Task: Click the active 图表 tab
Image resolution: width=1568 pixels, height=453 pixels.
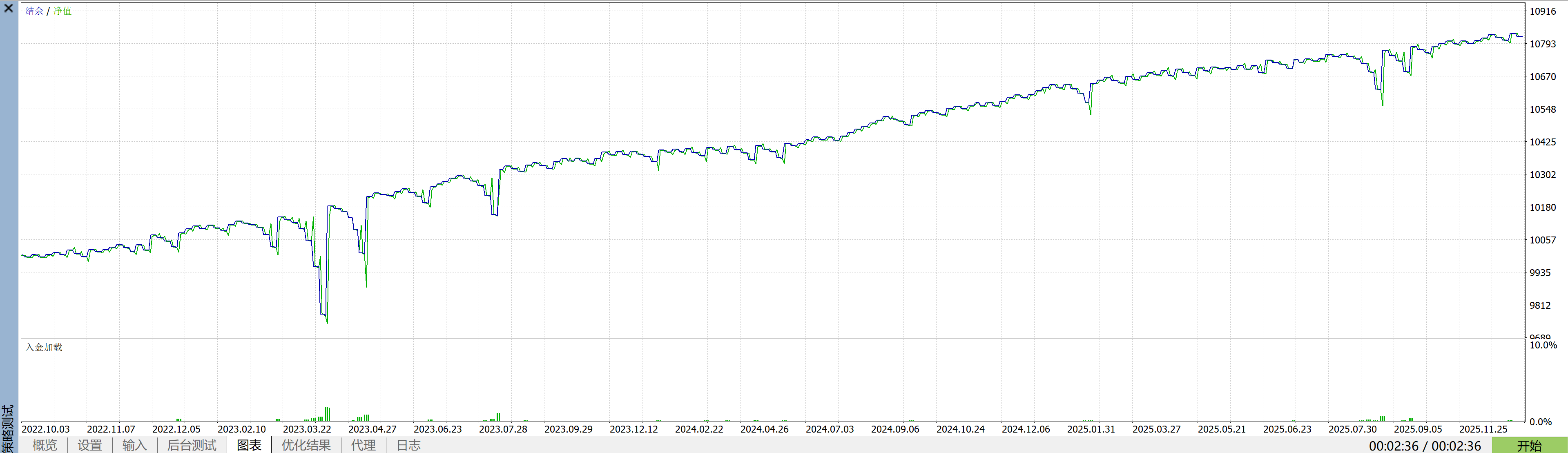Action: coord(249,445)
